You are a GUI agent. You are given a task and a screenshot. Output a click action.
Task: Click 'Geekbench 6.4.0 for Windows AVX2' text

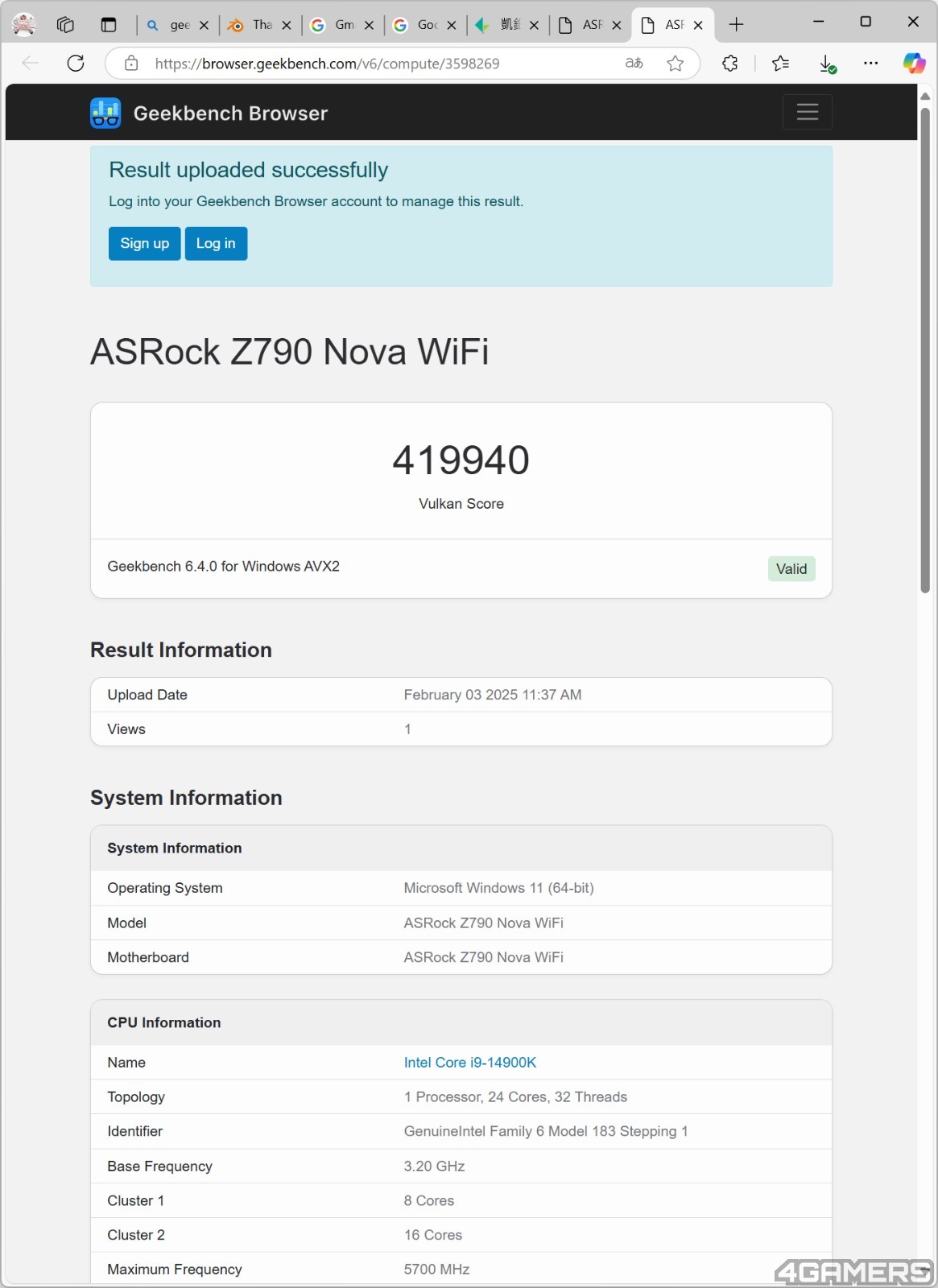click(x=224, y=566)
